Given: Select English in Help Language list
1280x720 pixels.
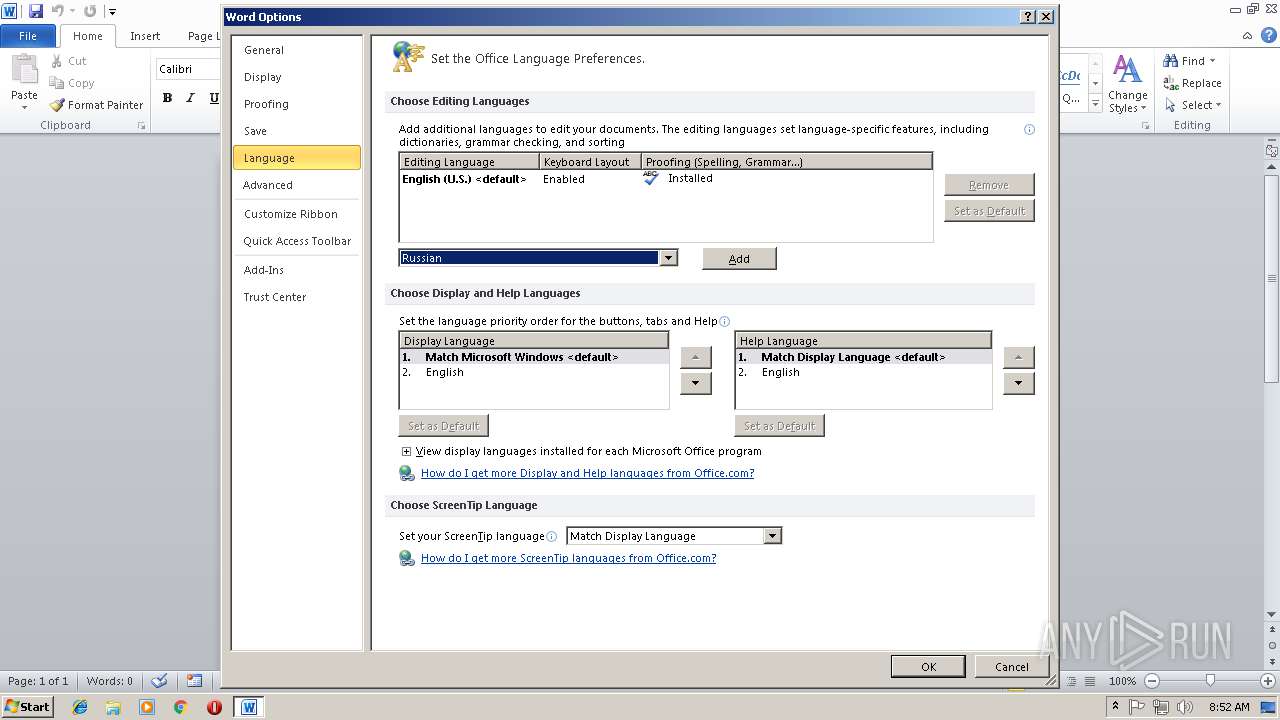Looking at the screenshot, I should (x=863, y=372).
